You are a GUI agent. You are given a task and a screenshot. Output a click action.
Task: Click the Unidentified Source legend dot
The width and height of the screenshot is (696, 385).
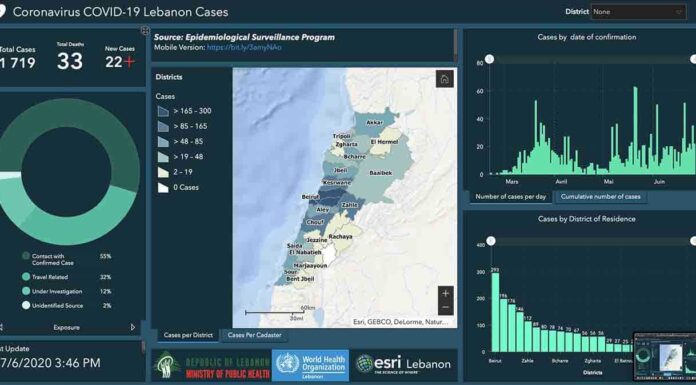click(x=26, y=306)
